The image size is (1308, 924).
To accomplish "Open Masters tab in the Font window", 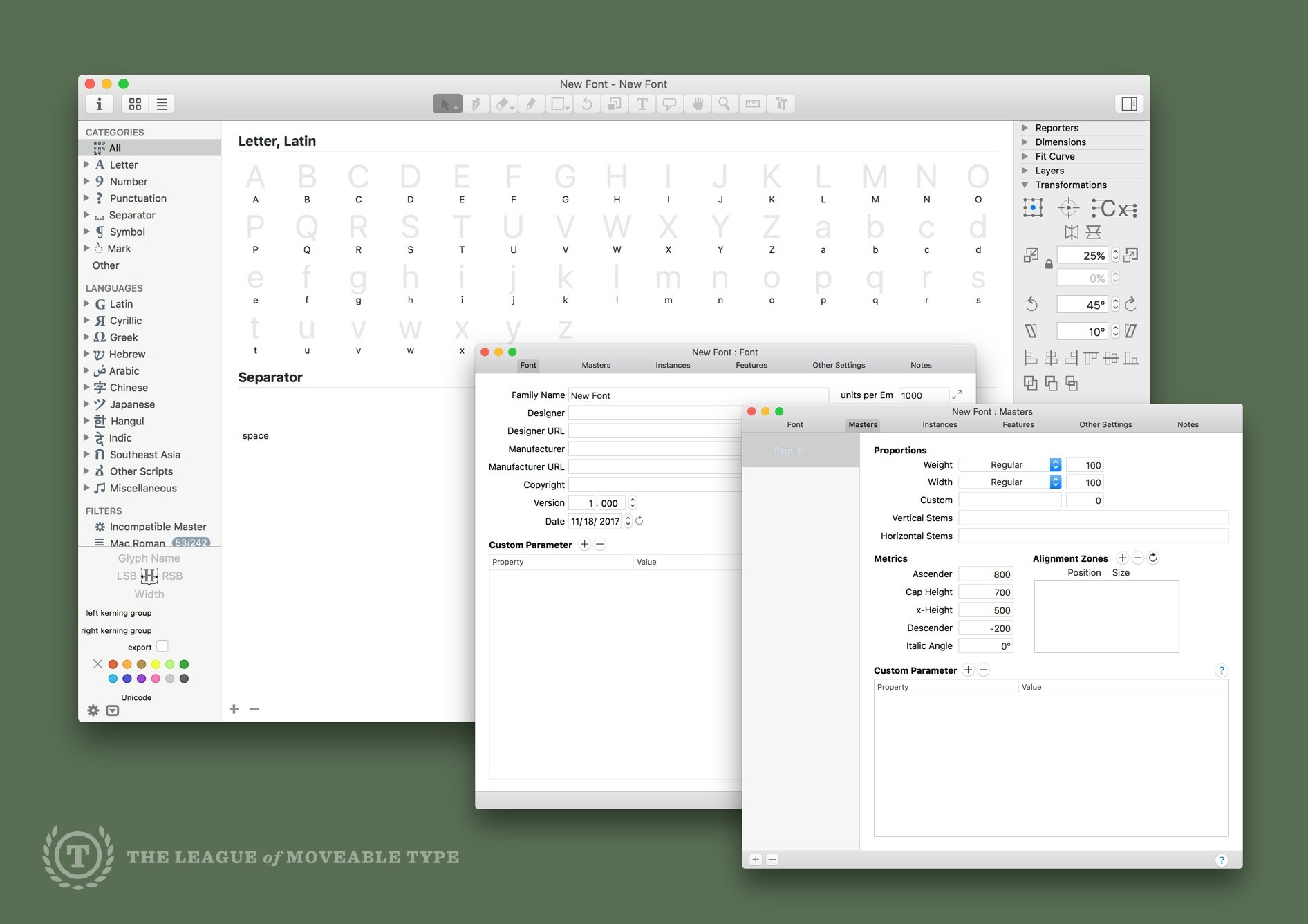I will (x=596, y=365).
